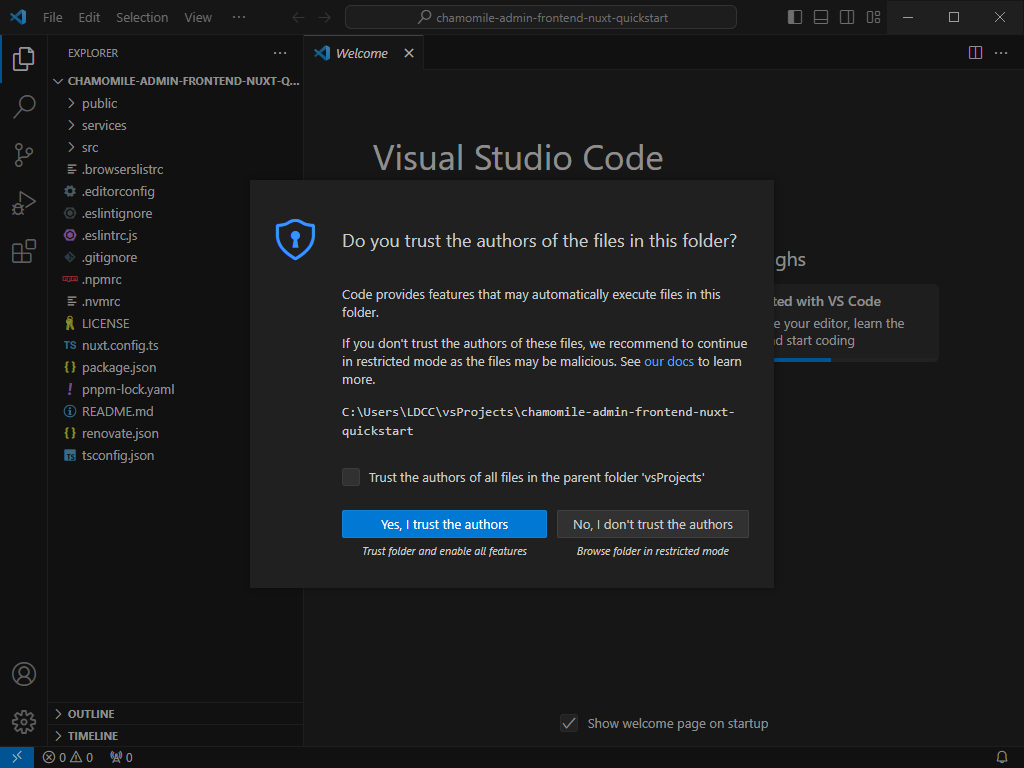Click the workspace trust shield icon
Screen dimensions: 1024x768
tap(295, 239)
